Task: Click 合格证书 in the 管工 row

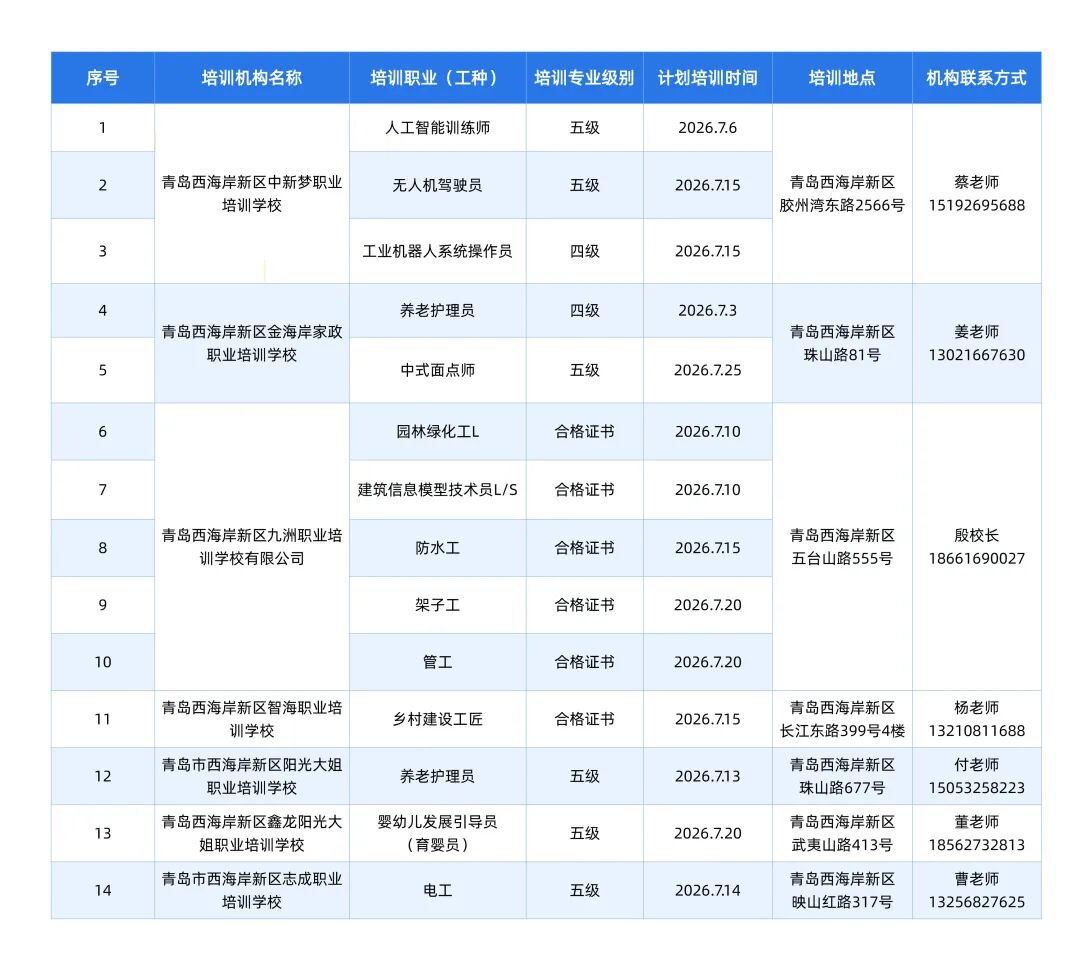Action: point(585,663)
